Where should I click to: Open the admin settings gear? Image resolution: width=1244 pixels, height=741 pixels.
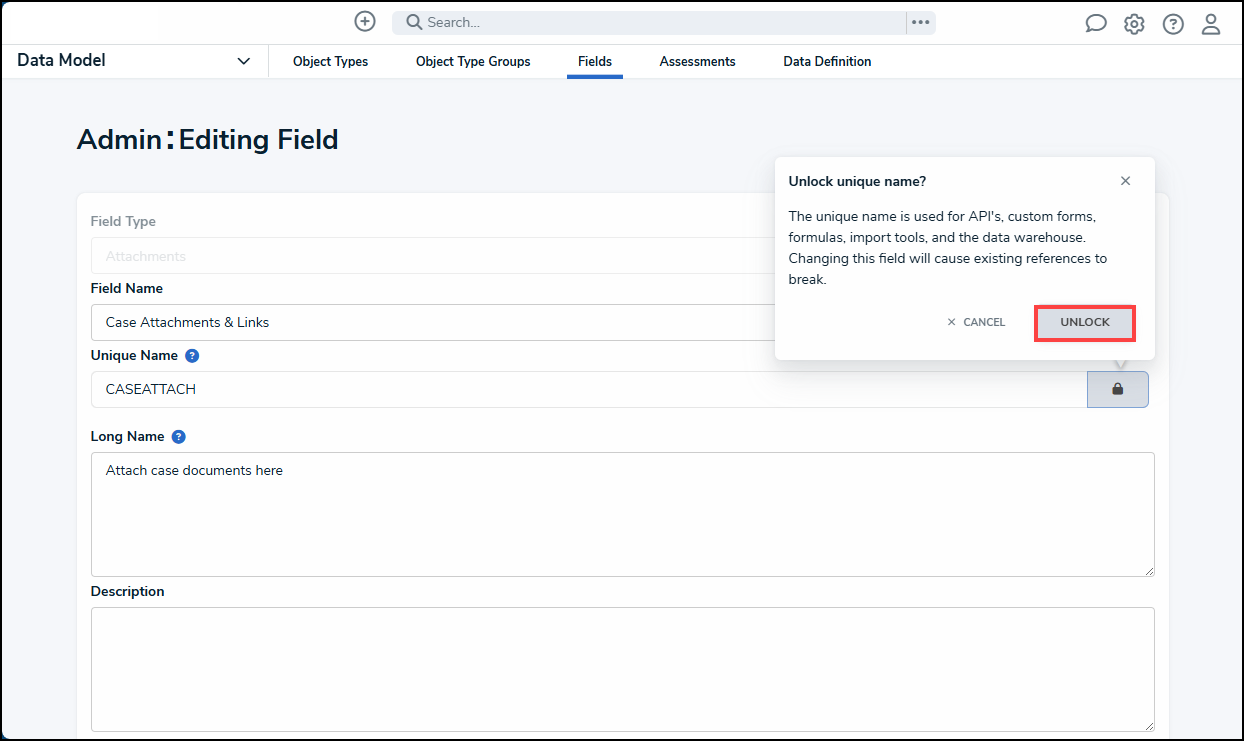(1134, 24)
